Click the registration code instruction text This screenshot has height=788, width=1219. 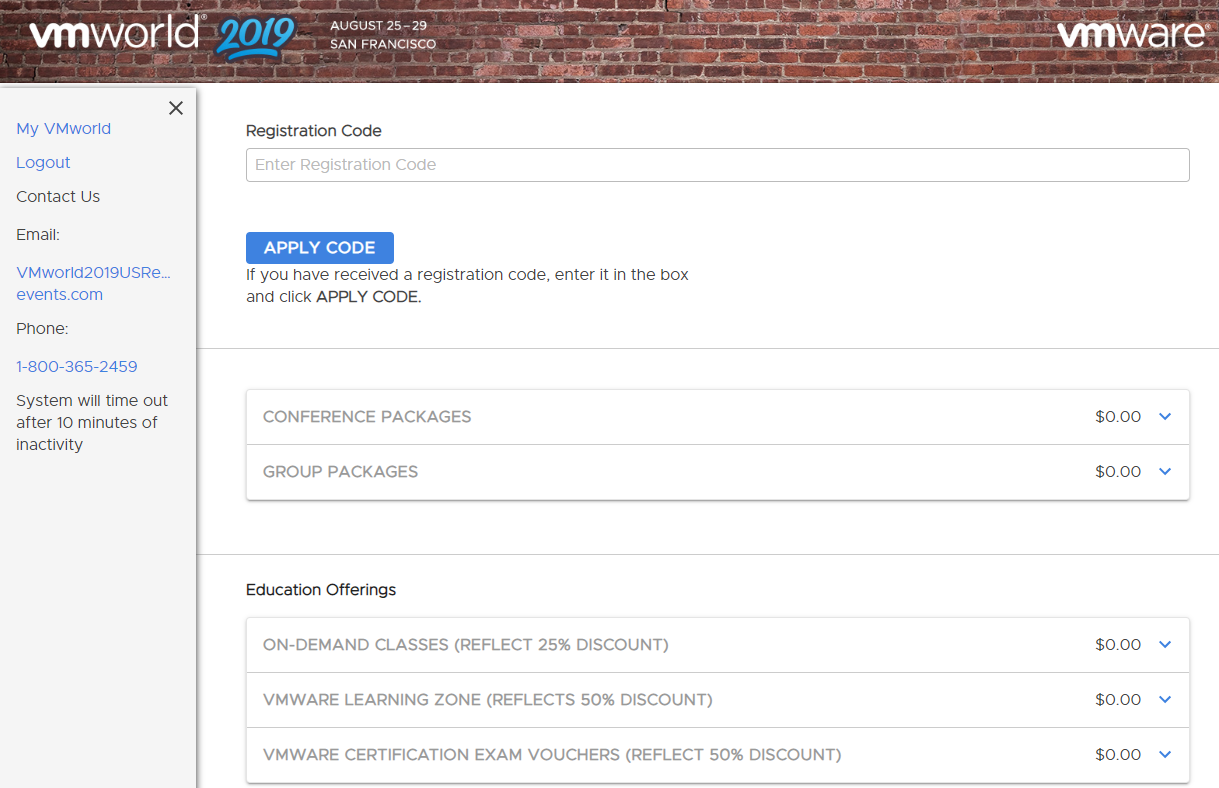click(x=467, y=285)
